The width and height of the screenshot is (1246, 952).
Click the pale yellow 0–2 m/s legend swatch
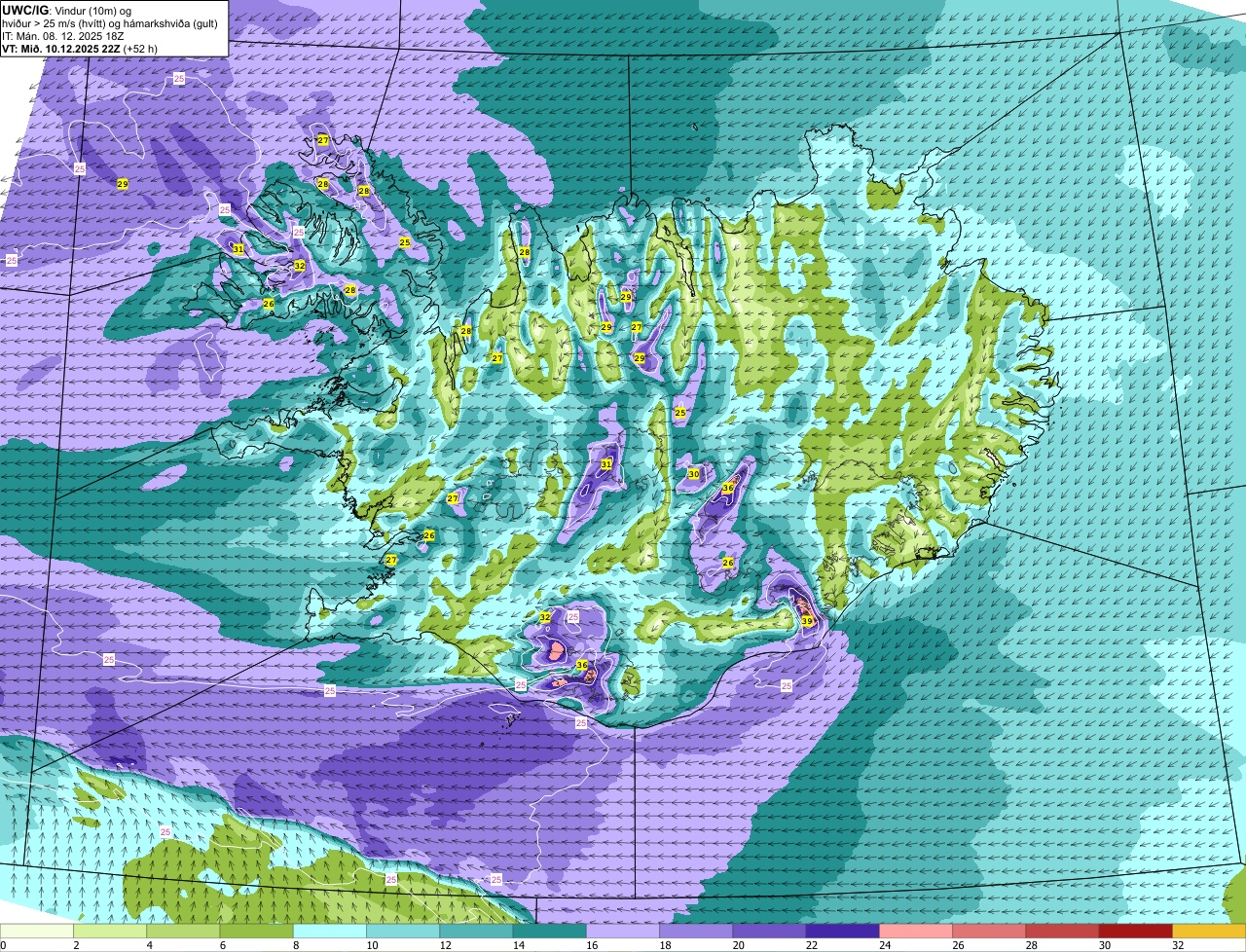point(37,932)
